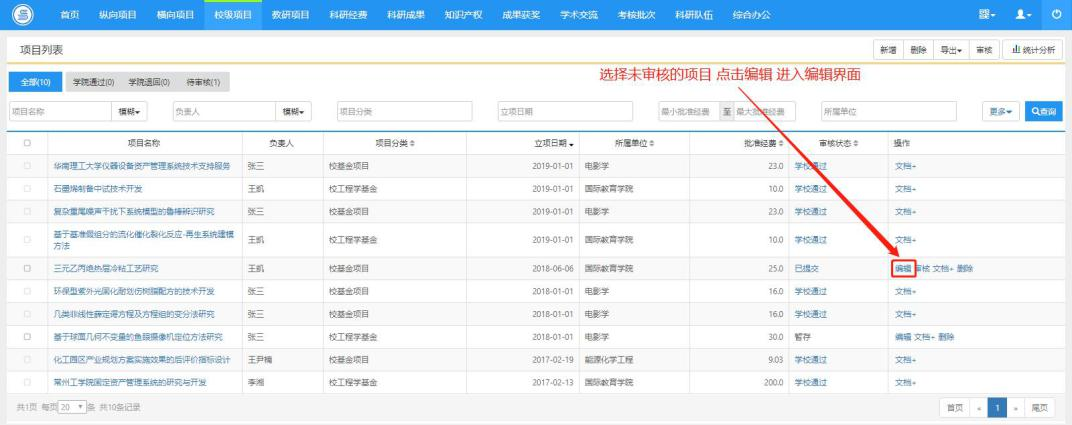Image resolution: width=1072 pixels, height=425 pixels.
Task: Expand the 导出 dropdown
Action: pyautogui.click(x=950, y=50)
